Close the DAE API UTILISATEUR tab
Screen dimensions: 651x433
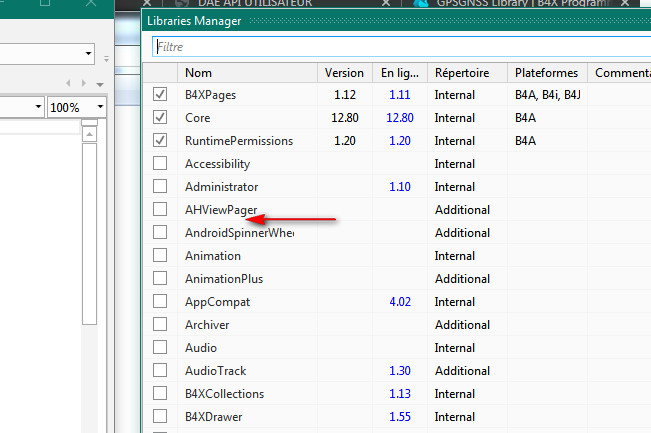386,3
